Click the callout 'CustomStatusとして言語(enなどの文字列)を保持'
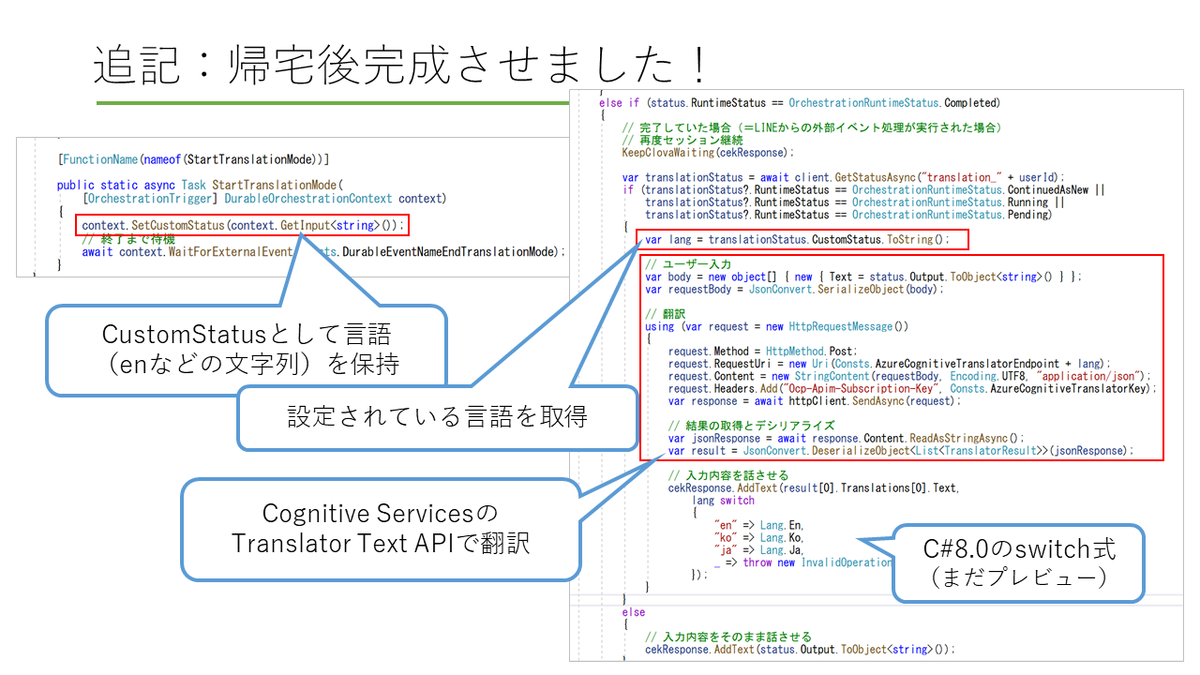Viewport: 1200px width, 675px height. click(x=245, y=350)
